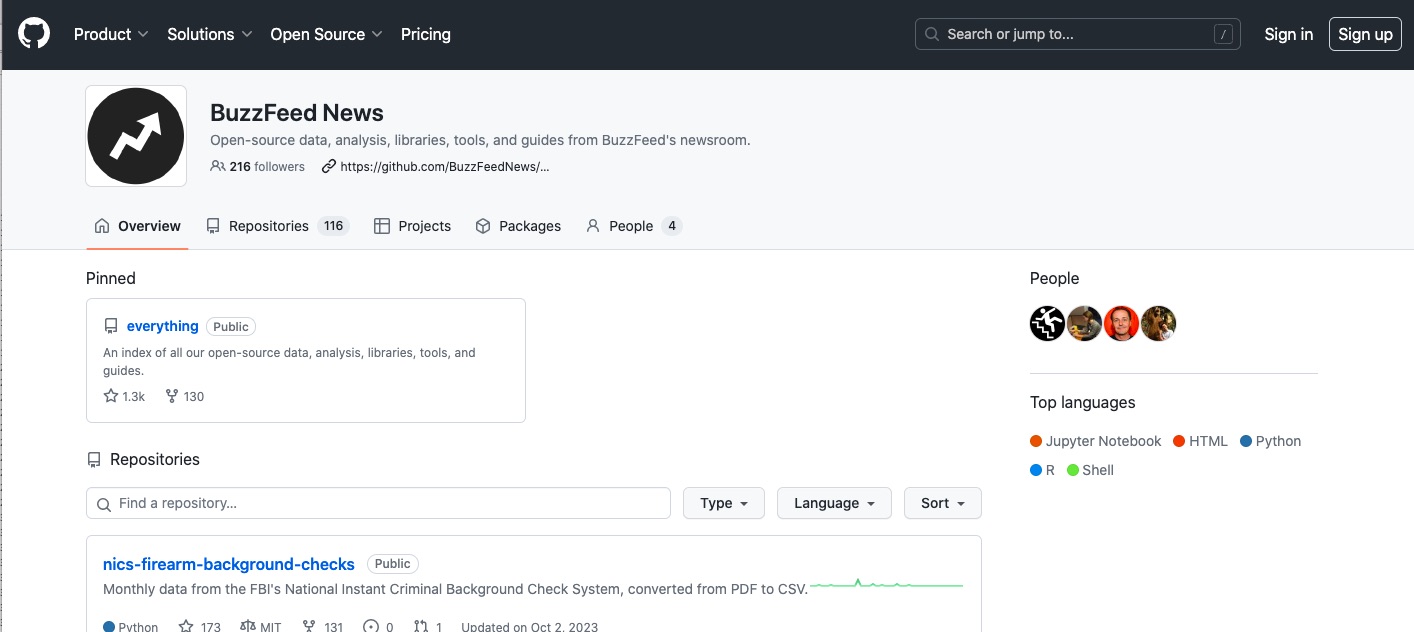This screenshot has width=1414, height=632.
Task: Open the Type filter dropdown
Action: (x=723, y=503)
